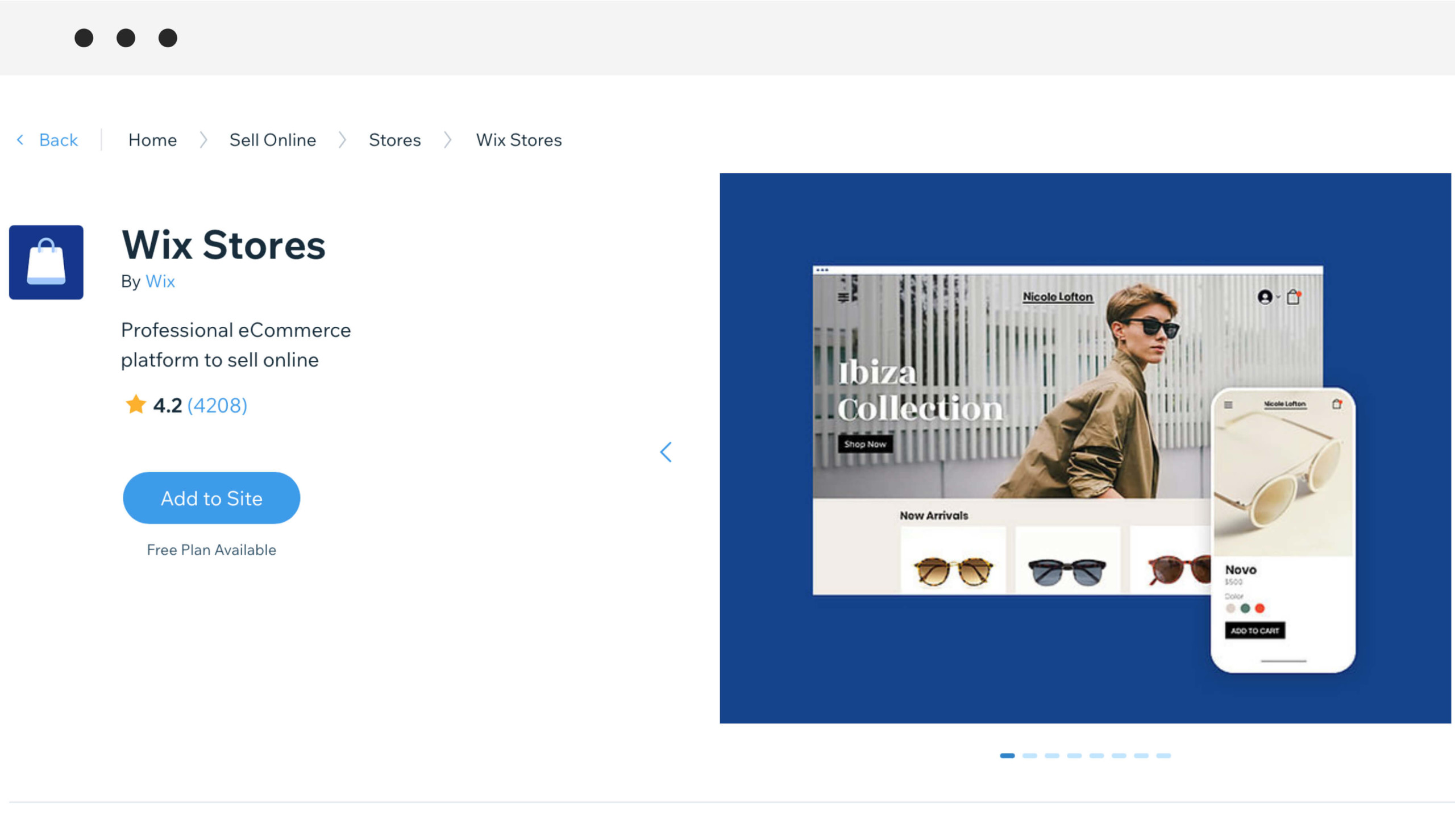Click the Add to Site button
Screen dimensions: 1455x840
(211, 498)
